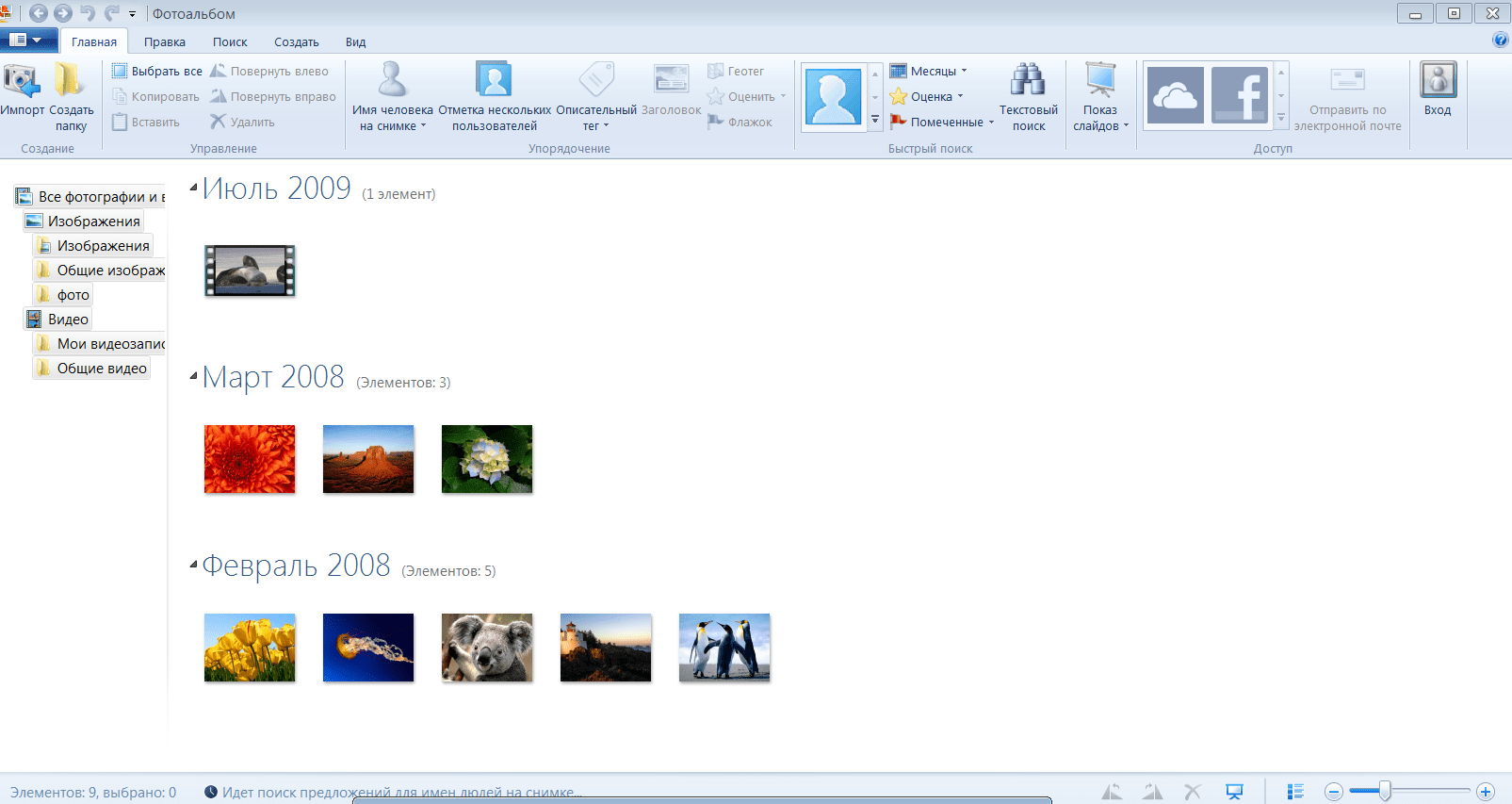Click Send by email icon

pos(1347,79)
